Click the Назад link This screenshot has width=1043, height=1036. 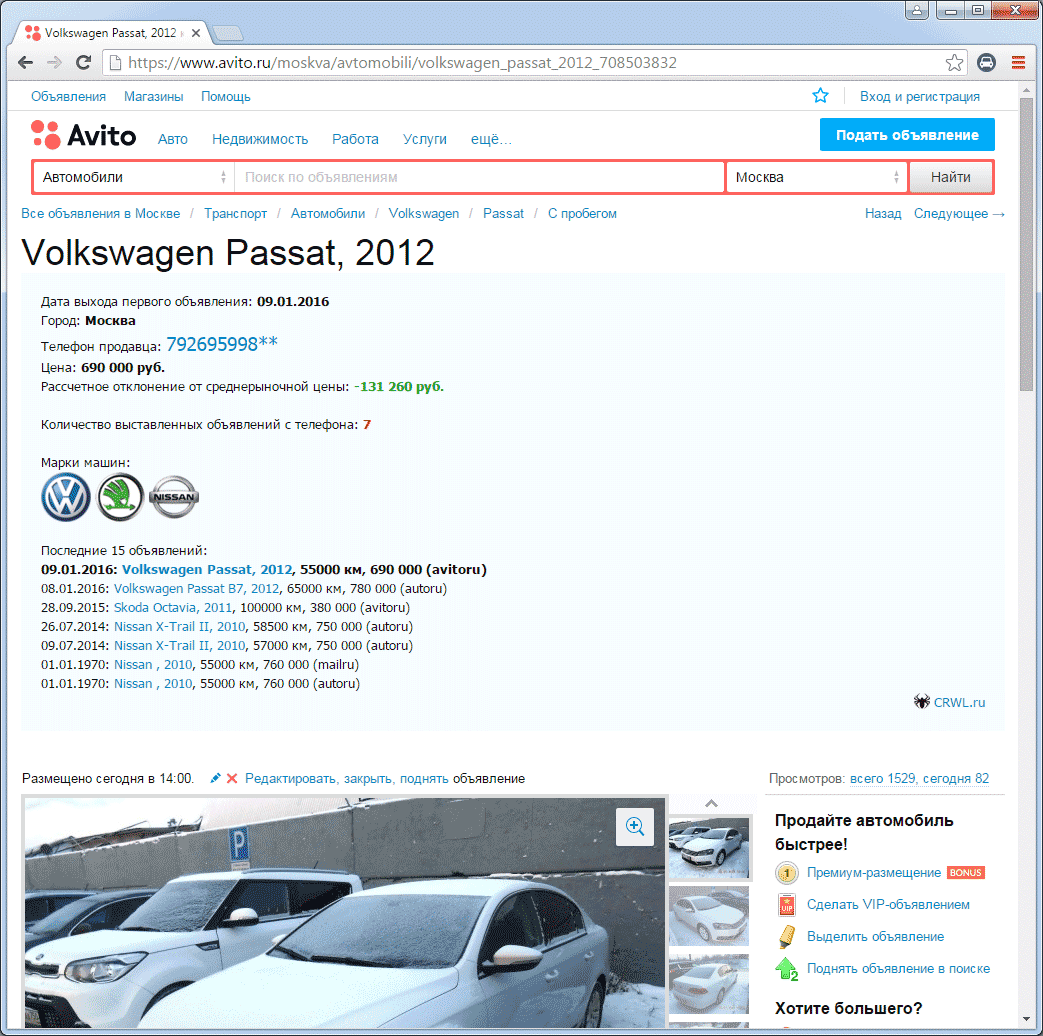point(883,214)
